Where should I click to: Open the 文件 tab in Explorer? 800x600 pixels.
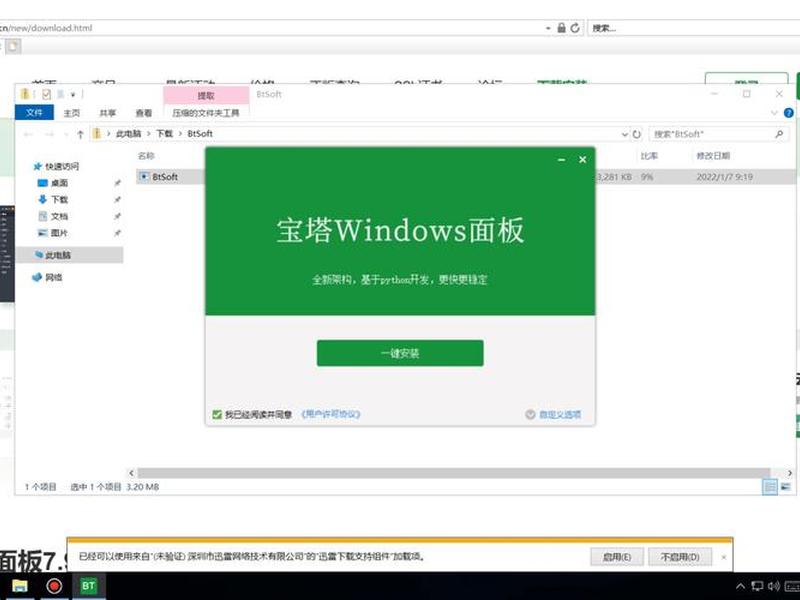click(x=34, y=112)
